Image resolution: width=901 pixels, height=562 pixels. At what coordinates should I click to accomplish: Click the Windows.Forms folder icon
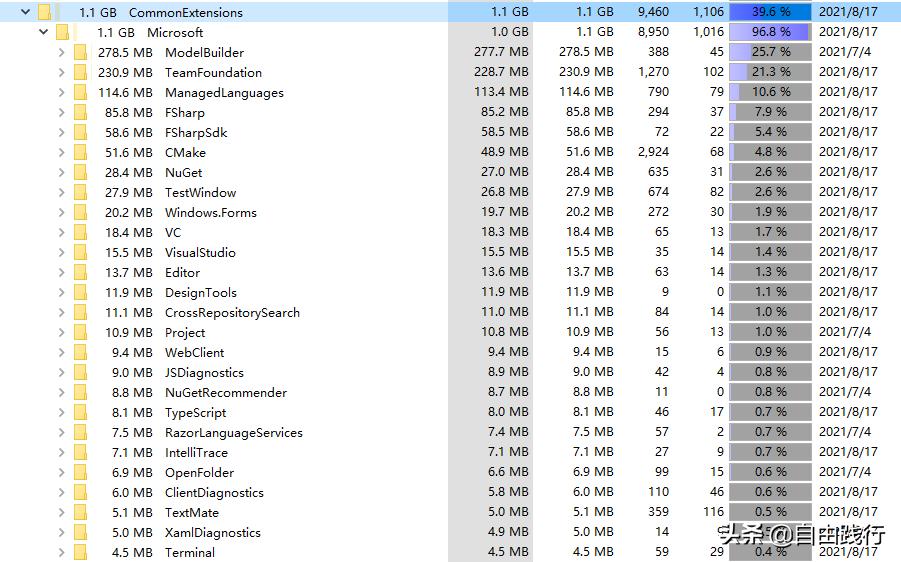(80, 213)
